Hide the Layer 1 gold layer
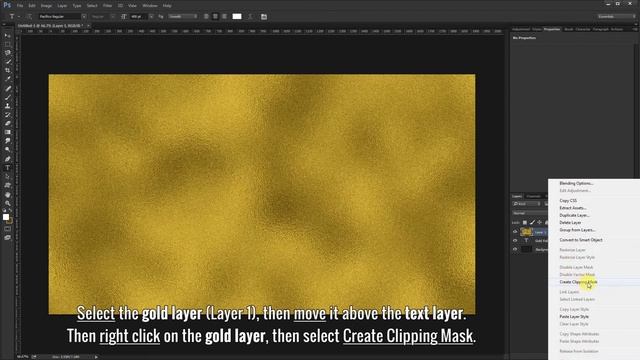640x360 pixels. 515,232
